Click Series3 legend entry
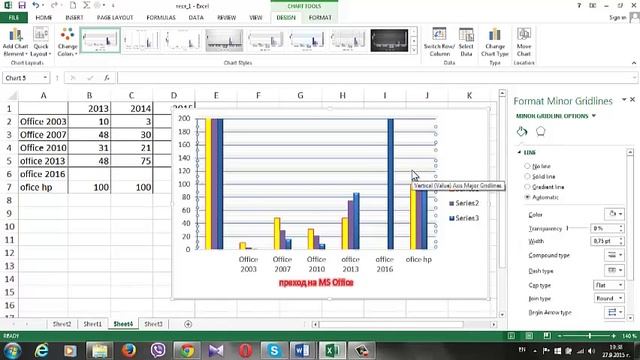 pyautogui.click(x=464, y=218)
